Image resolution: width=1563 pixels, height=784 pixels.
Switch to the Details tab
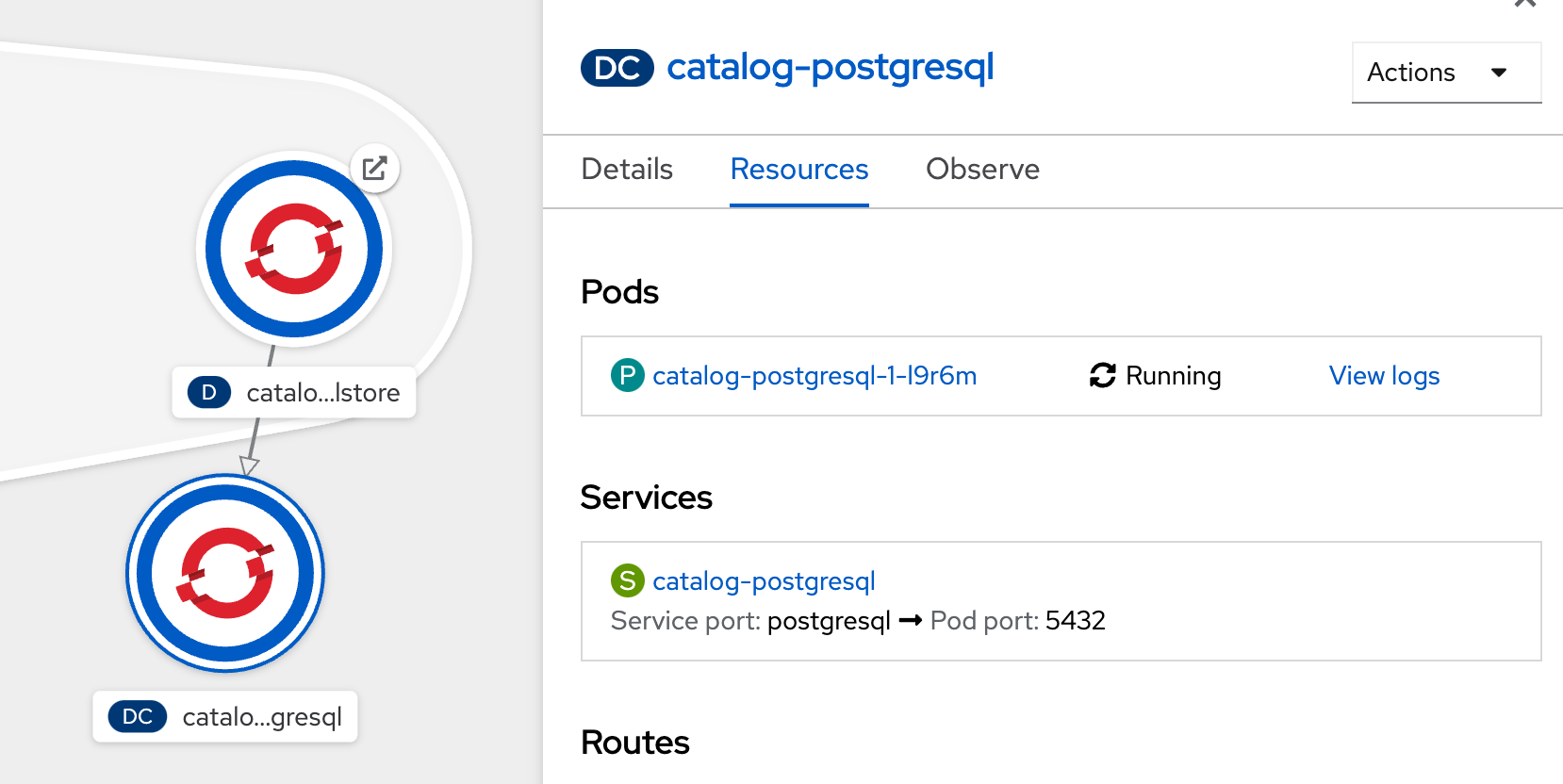pos(627,170)
